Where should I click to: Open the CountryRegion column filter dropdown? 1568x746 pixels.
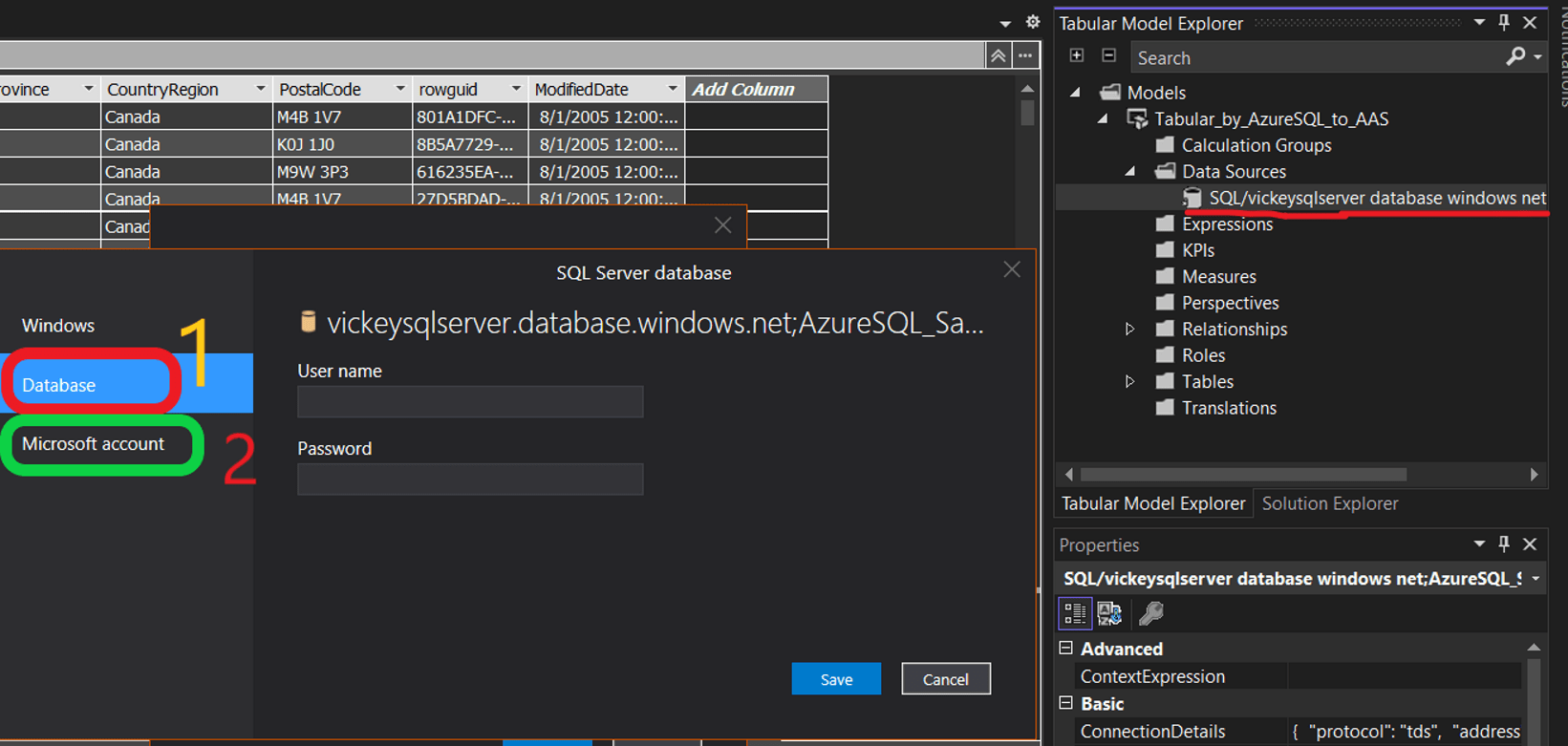click(260, 89)
